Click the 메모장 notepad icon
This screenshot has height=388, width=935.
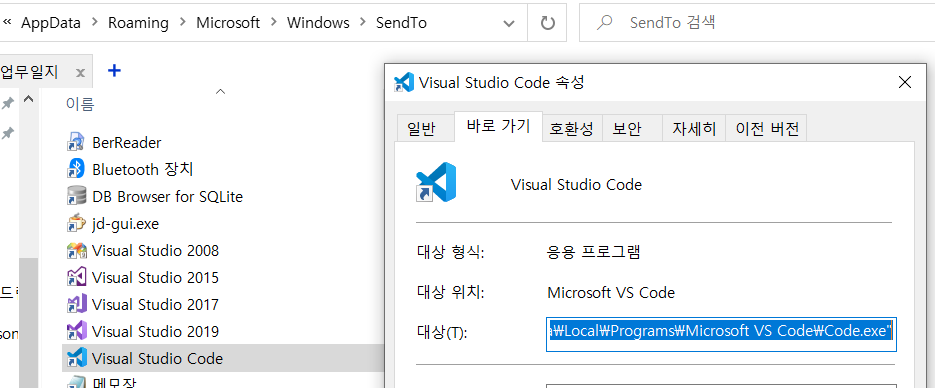[x=76, y=382]
